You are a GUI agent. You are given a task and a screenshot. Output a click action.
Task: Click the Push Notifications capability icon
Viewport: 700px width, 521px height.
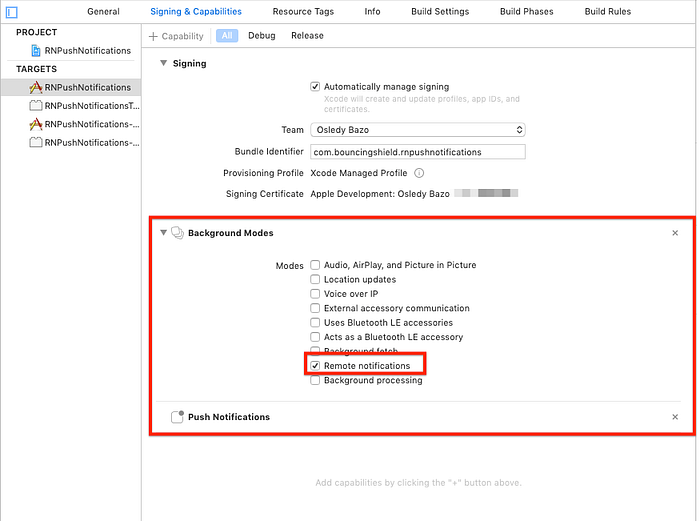(177, 417)
